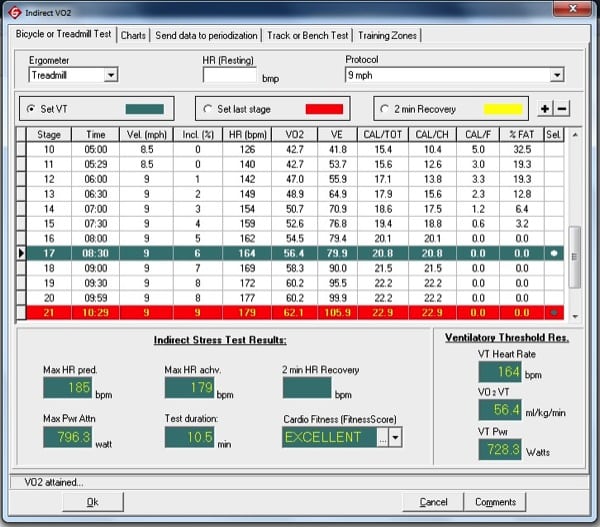This screenshot has height=527, width=600.
Task: Open the Ergometer Treadmill dropdown
Action: [x=111, y=75]
